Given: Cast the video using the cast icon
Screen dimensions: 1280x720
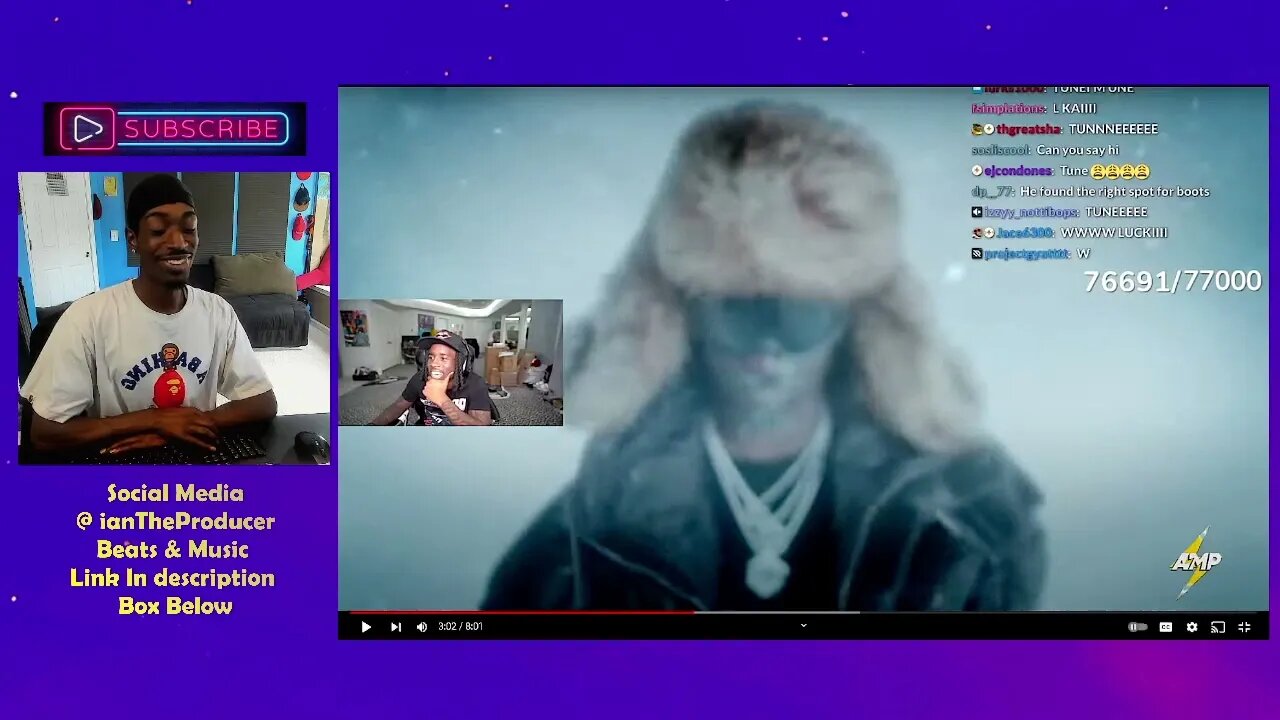Looking at the screenshot, I should click(x=1218, y=627).
